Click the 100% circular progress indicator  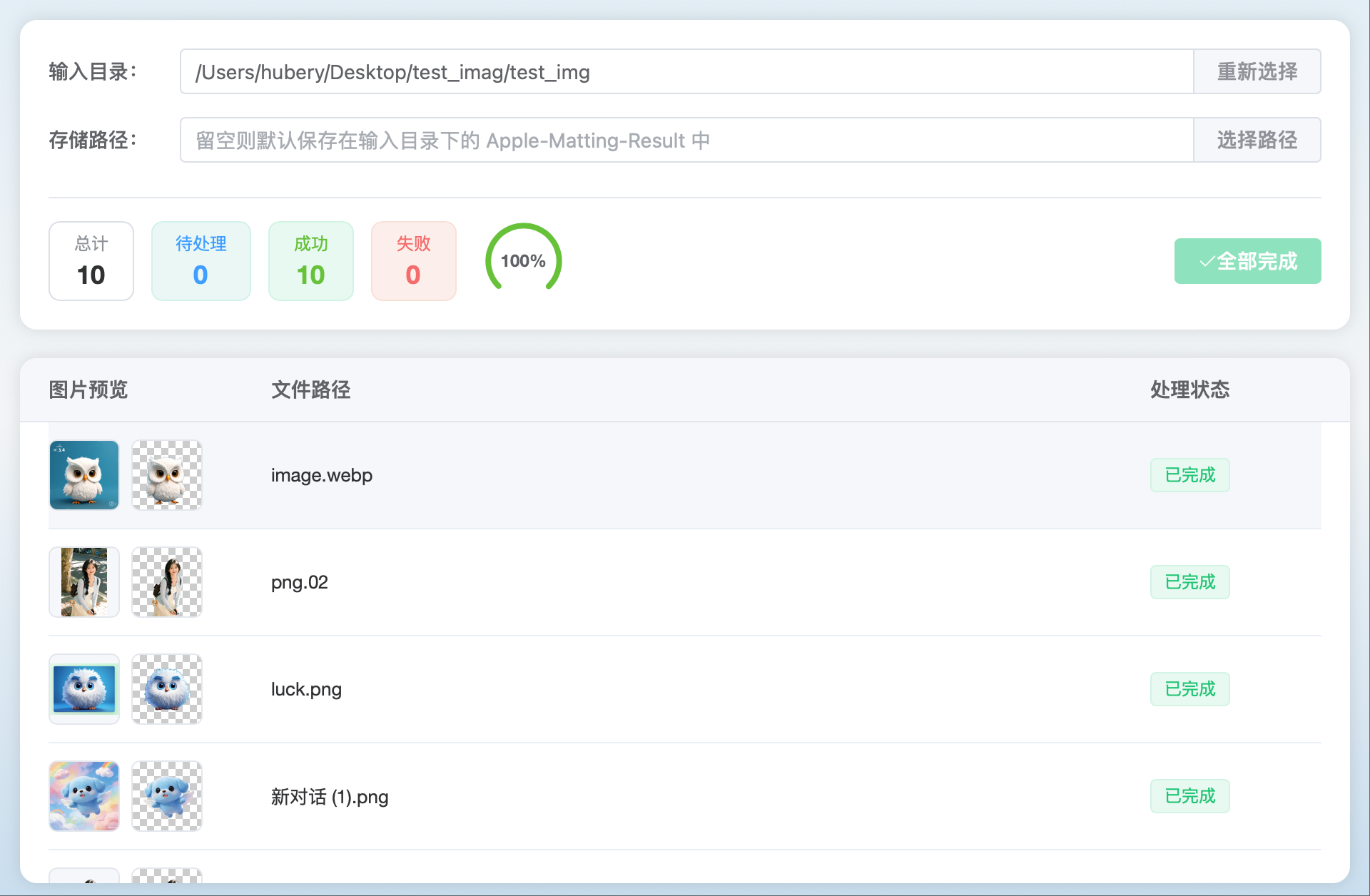(x=524, y=261)
